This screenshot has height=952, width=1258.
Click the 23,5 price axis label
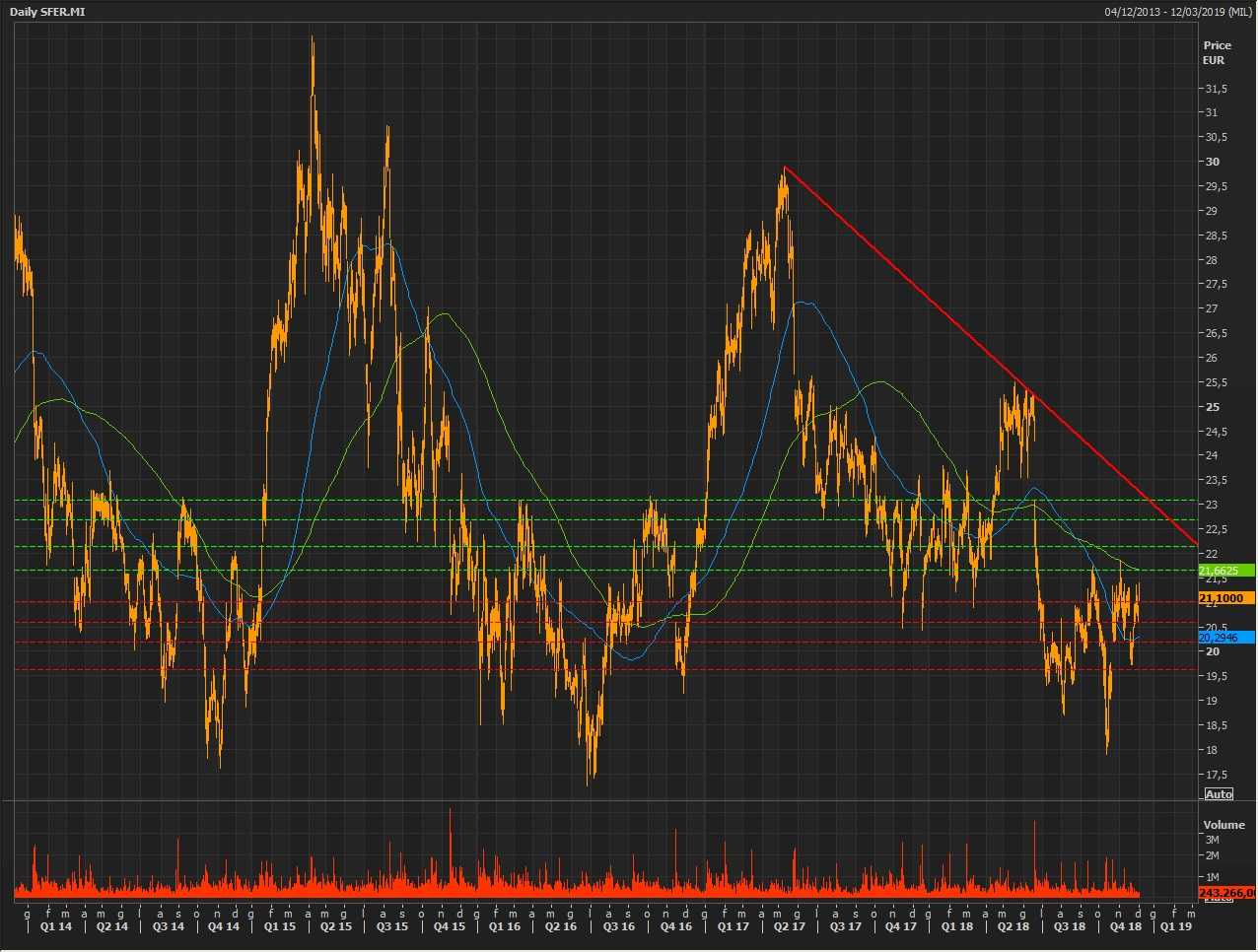click(x=1216, y=480)
